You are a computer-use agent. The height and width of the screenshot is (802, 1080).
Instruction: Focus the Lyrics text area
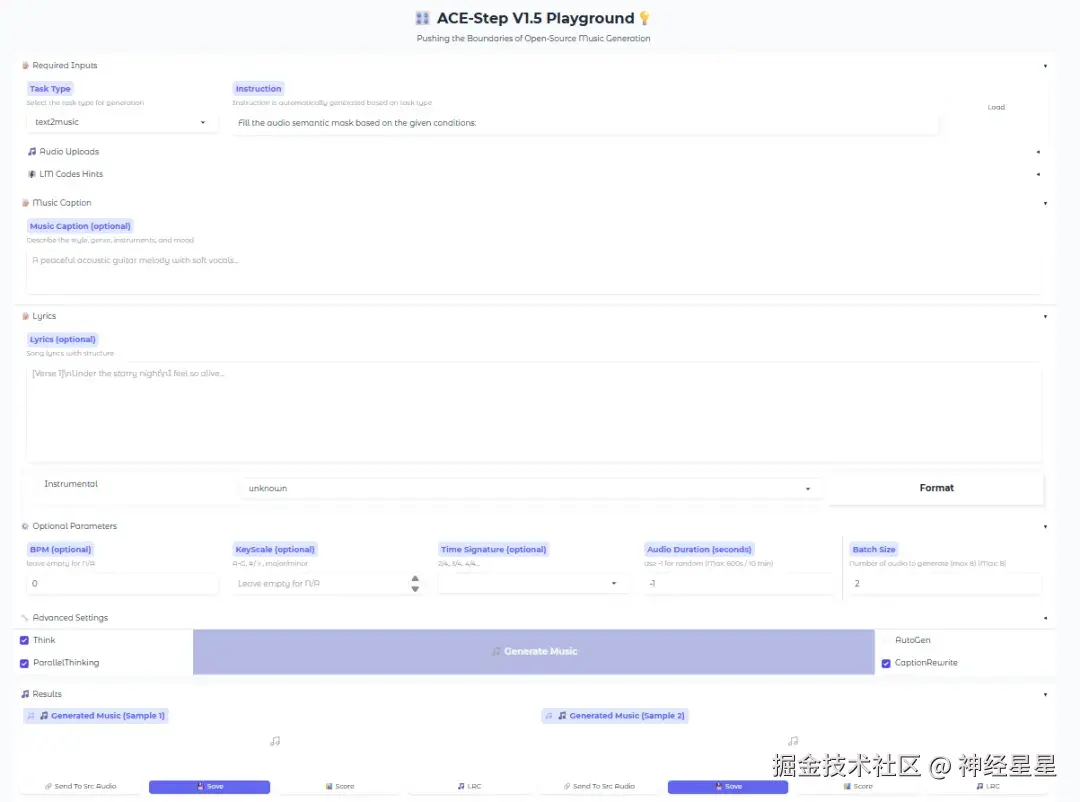[x=534, y=413]
